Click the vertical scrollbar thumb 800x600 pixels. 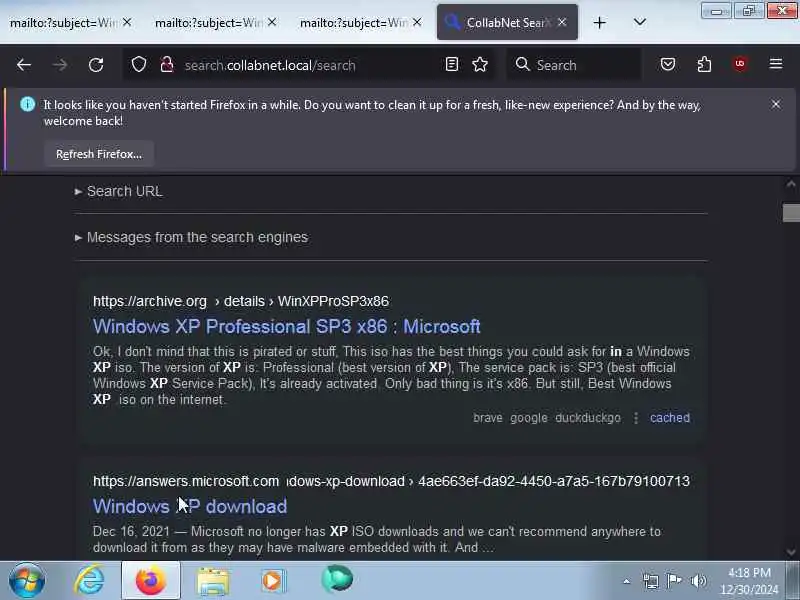click(x=791, y=213)
